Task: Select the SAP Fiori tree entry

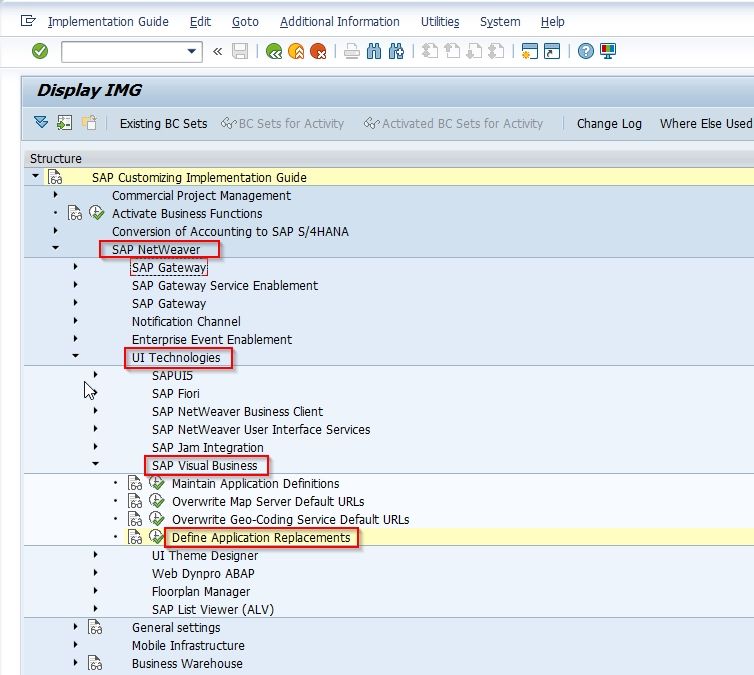Action: coord(176,393)
